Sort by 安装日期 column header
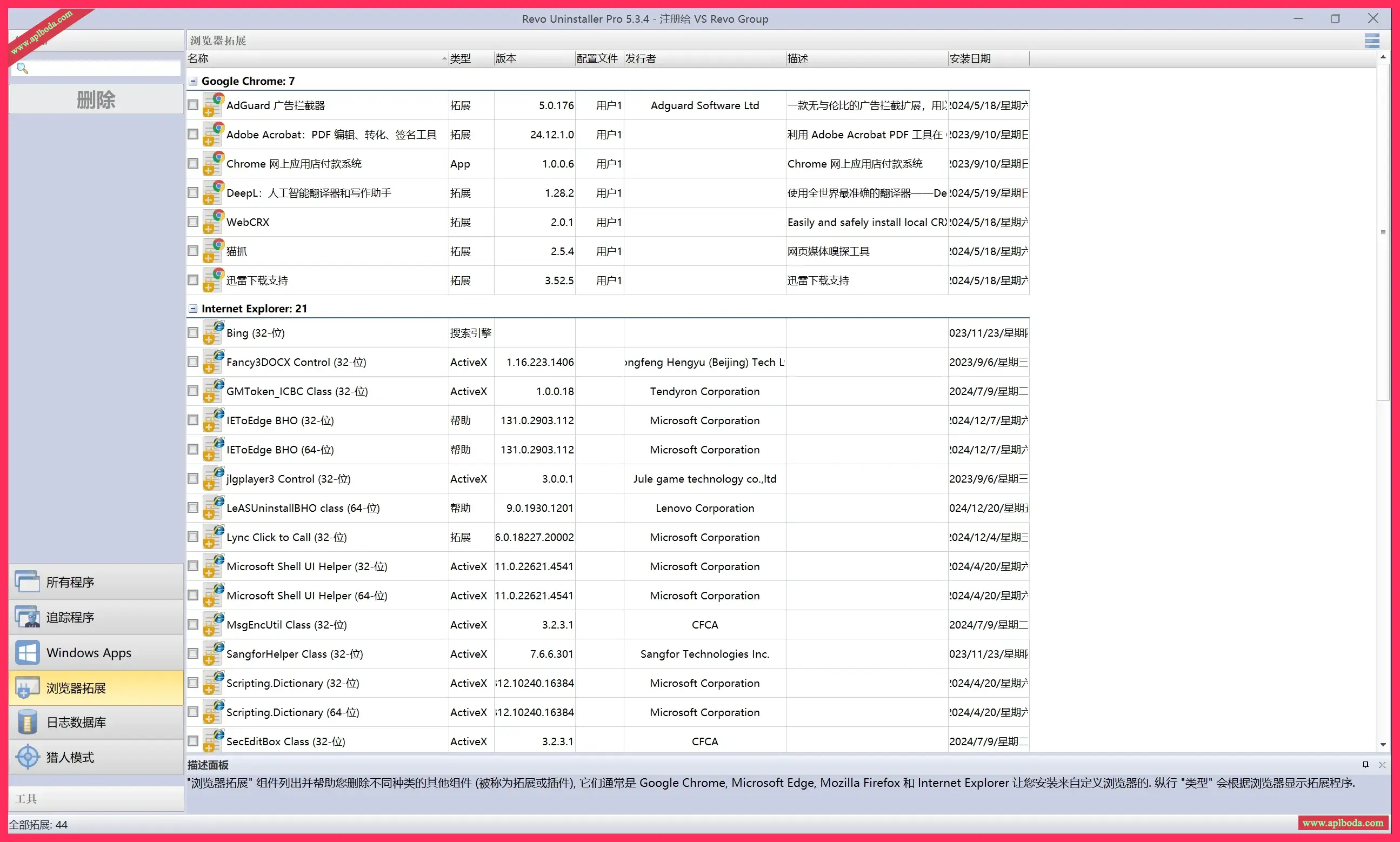Image resolution: width=1400 pixels, height=842 pixels. pyautogui.click(x=989, y=58)
